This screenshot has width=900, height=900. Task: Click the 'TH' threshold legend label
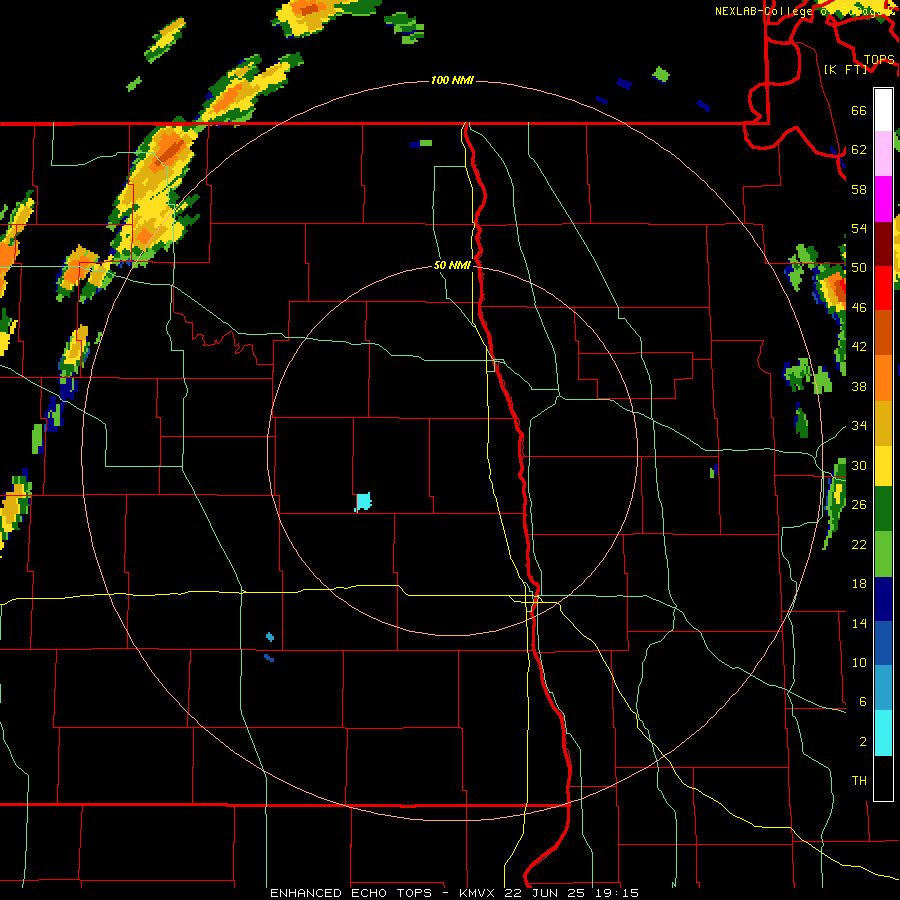pyautogui.click(x=859, y=781)
